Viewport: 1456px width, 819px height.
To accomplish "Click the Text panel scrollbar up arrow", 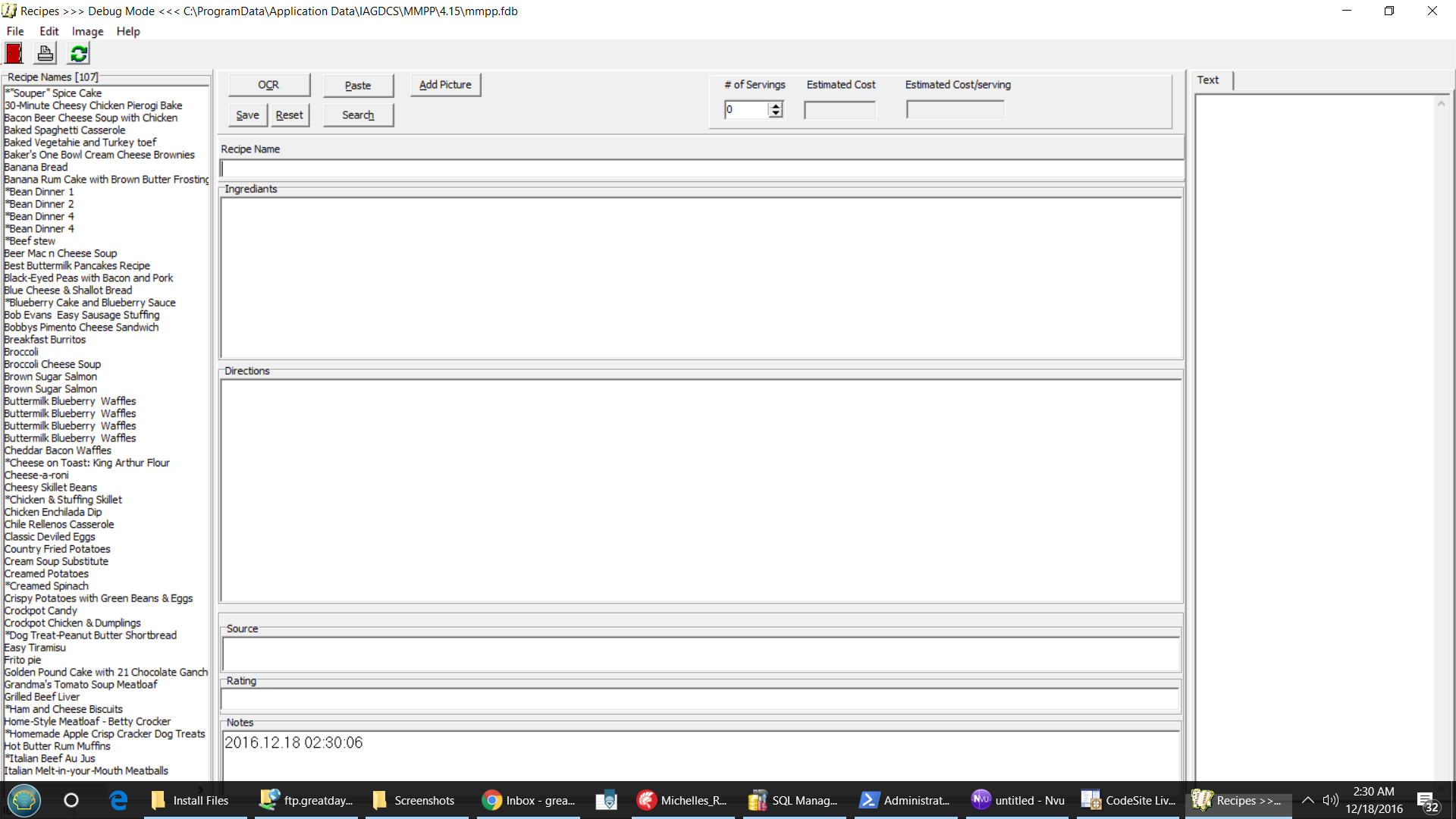I will point(1441,104).
